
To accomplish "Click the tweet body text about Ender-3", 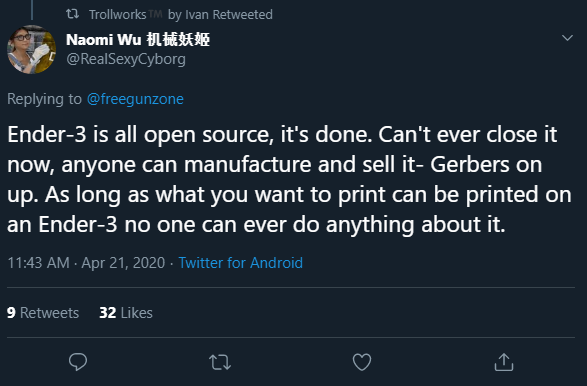I will point(289,179).
